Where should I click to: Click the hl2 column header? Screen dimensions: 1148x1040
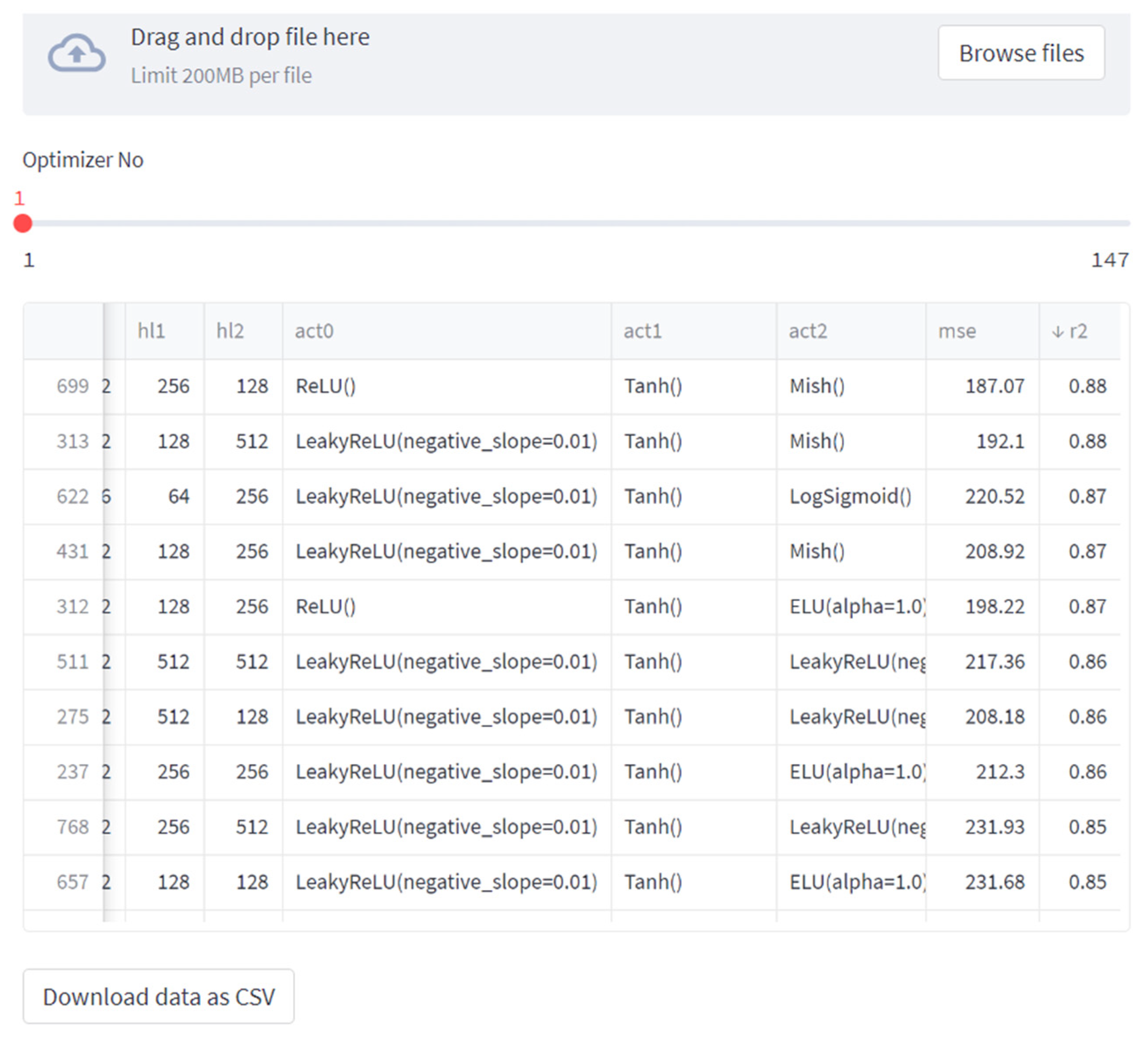pos(230,332)
